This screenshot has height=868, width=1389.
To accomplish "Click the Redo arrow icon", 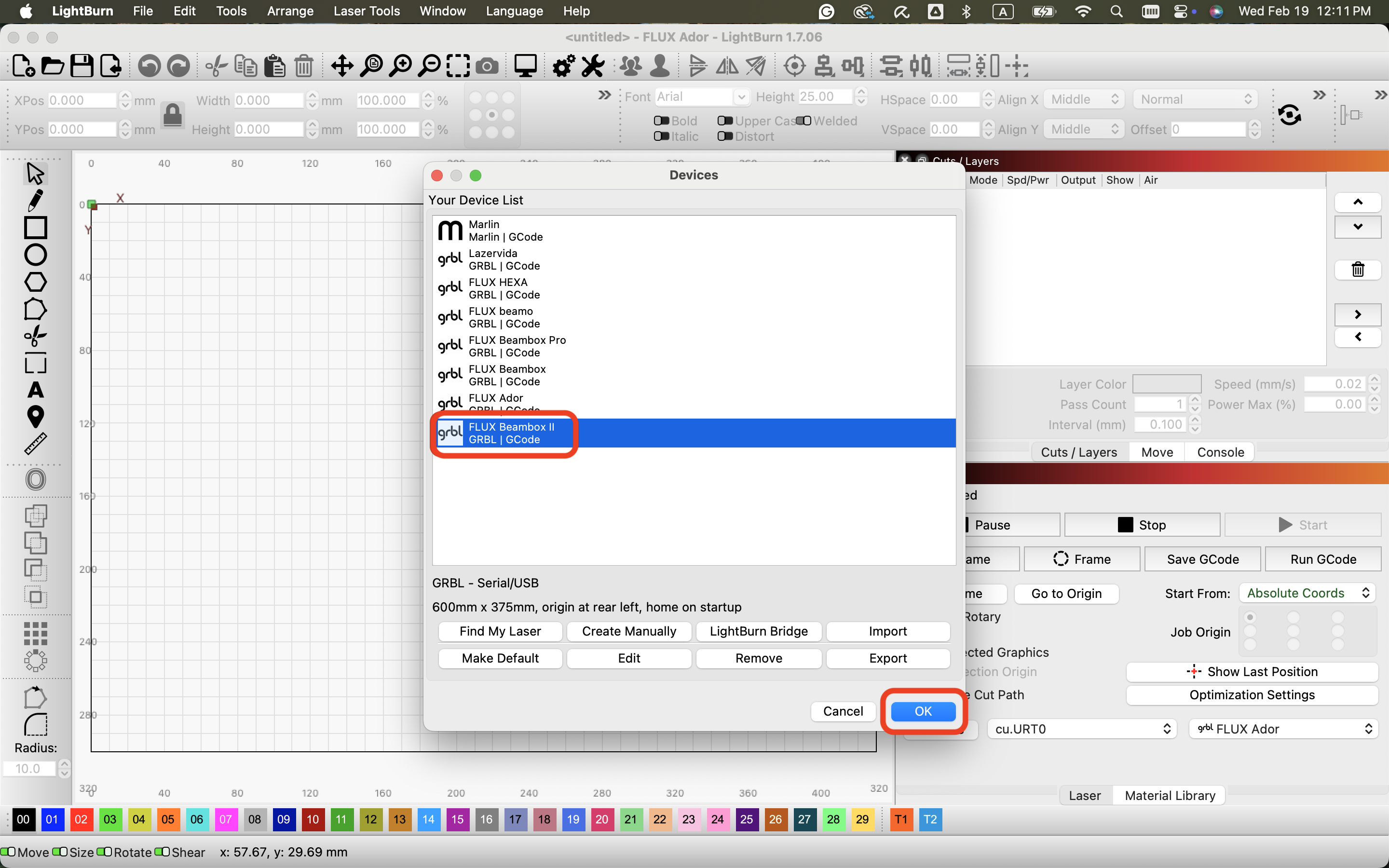I will [x=178, y=66].
